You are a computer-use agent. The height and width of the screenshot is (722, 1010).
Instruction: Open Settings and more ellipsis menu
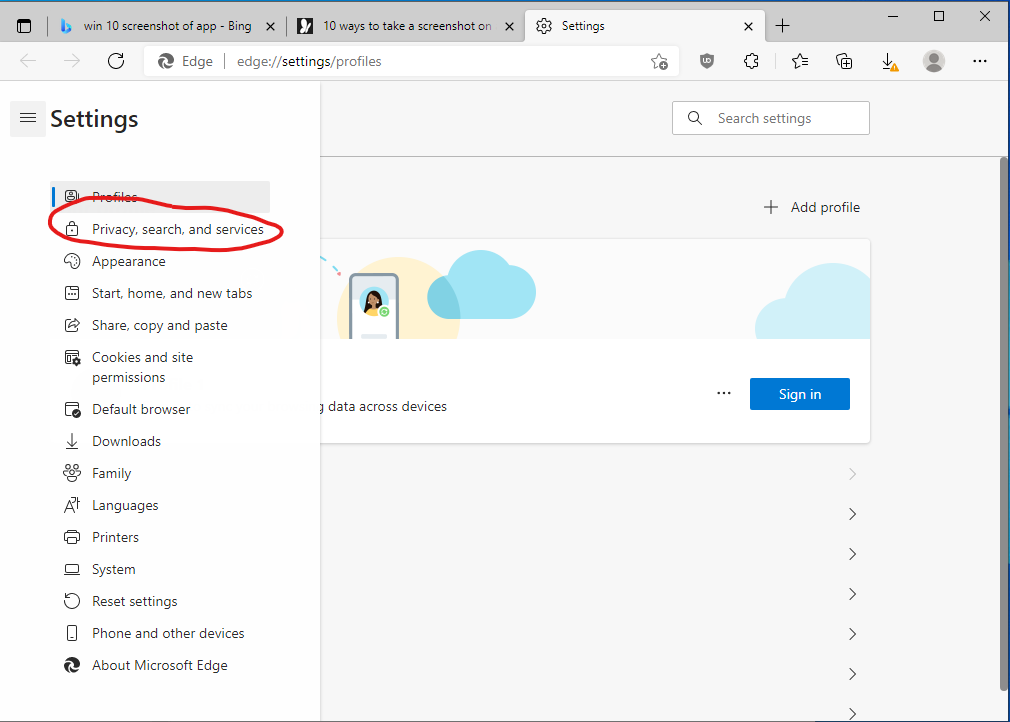980,61
